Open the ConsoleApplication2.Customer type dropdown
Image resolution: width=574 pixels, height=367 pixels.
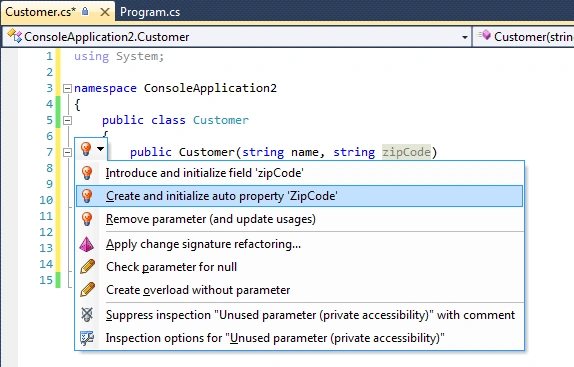[x=237, y=37]
